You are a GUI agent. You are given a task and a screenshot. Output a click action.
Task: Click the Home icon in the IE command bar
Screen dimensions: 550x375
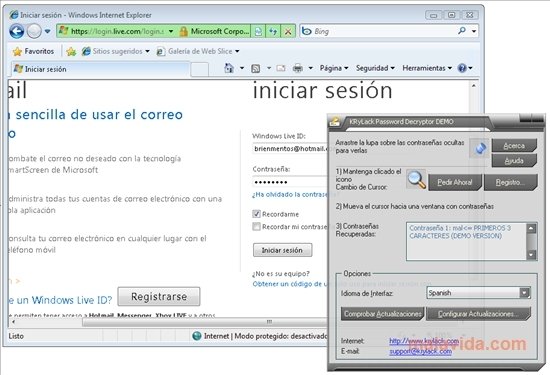click(229, 68)
